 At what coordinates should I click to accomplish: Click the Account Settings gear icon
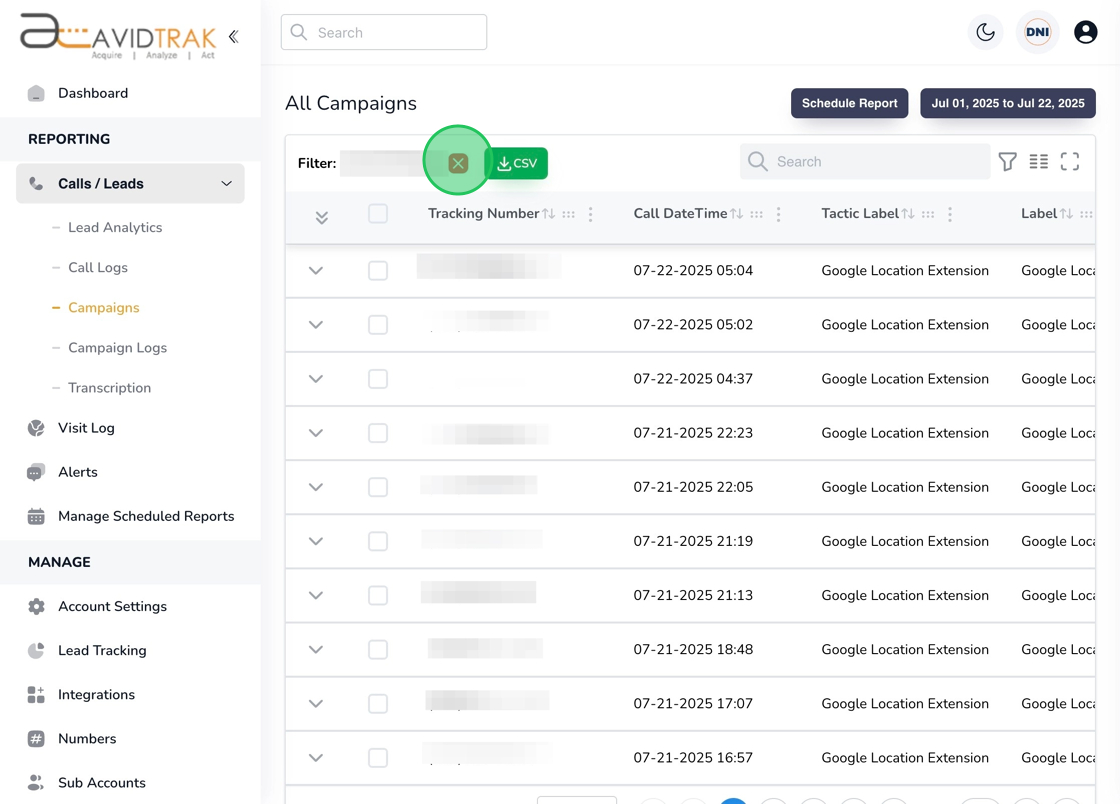click(x=36, y=607)
